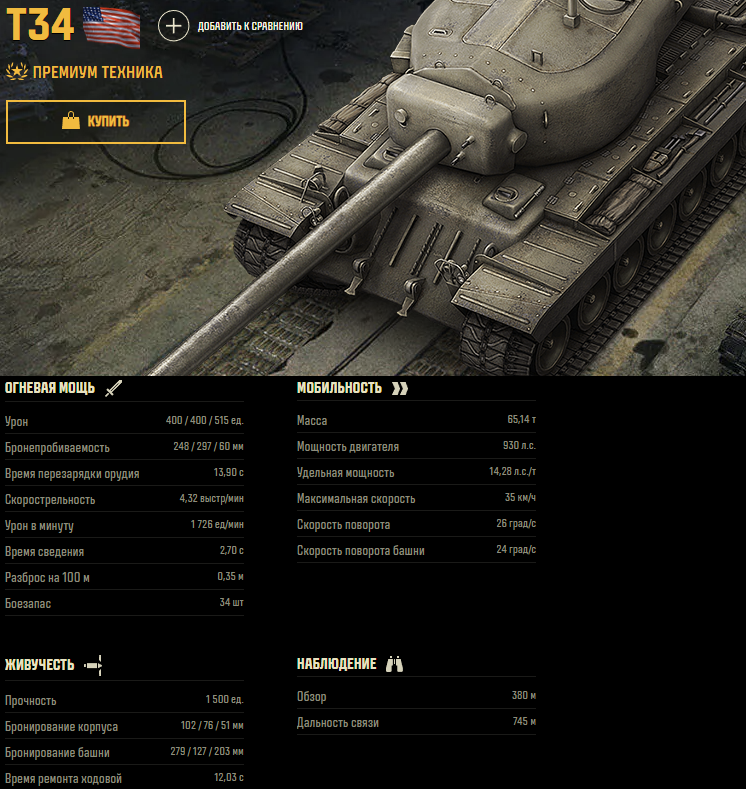Click the Наблюдение binoculars icon

394,664
